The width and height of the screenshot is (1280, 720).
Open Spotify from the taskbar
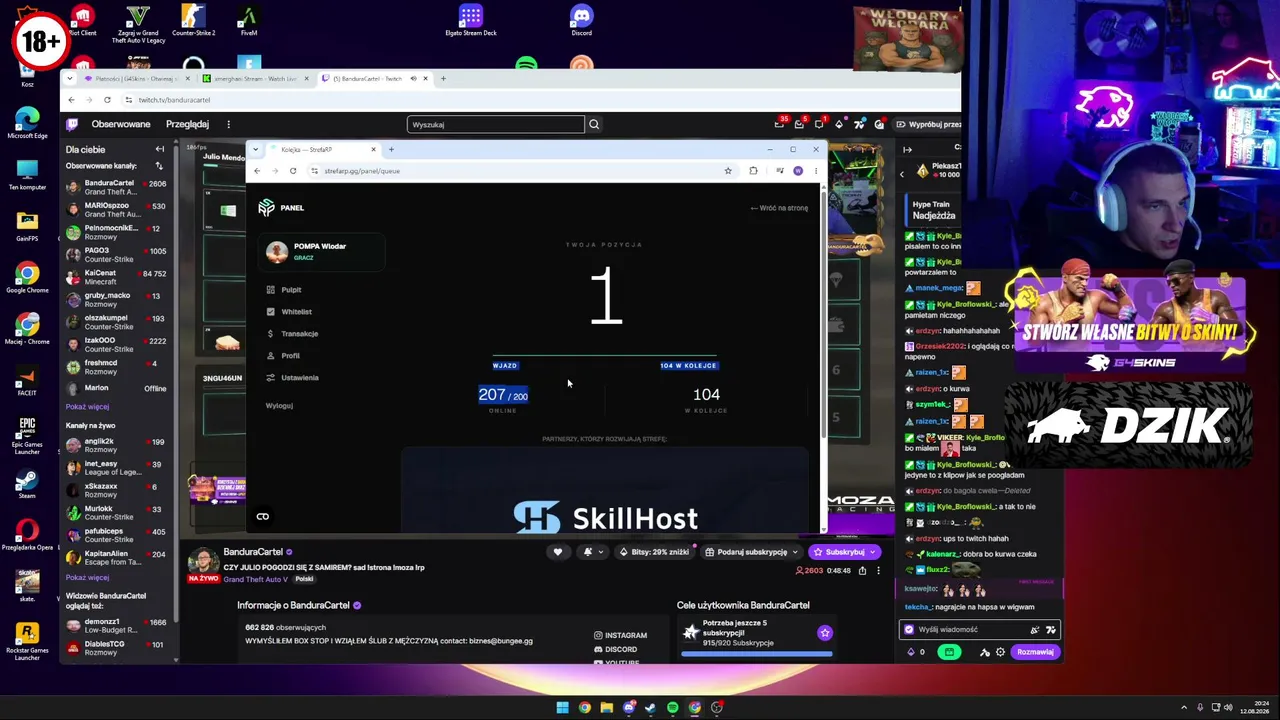click(x=672, y=708)
